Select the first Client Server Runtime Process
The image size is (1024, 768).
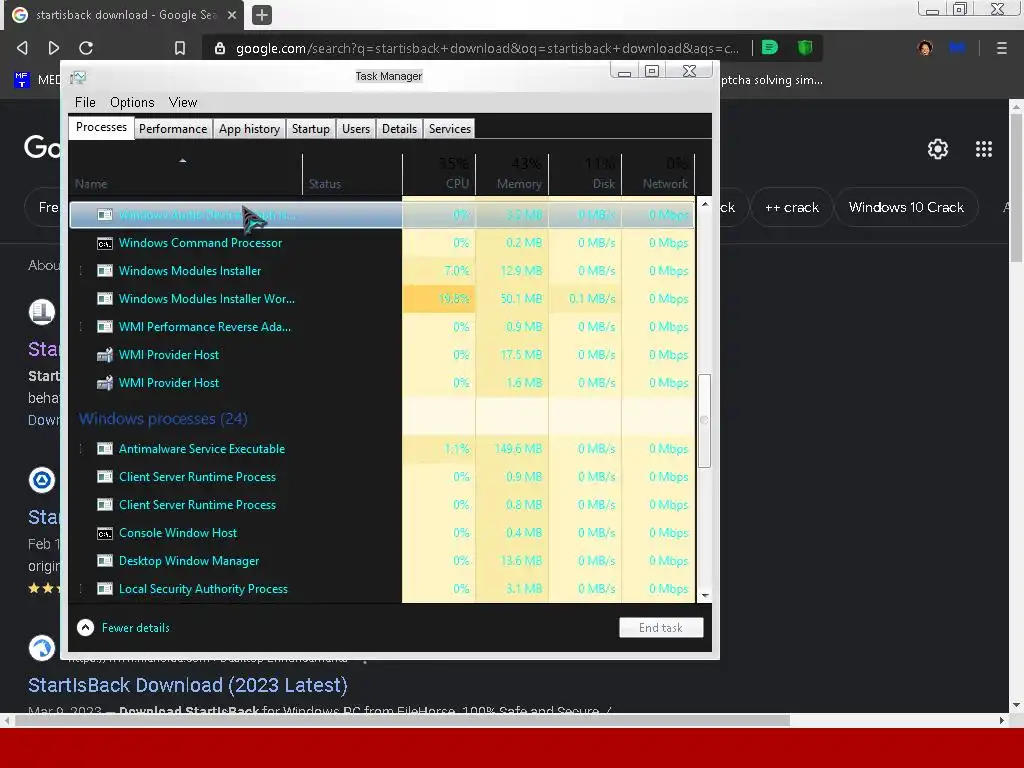pos(381,477)
